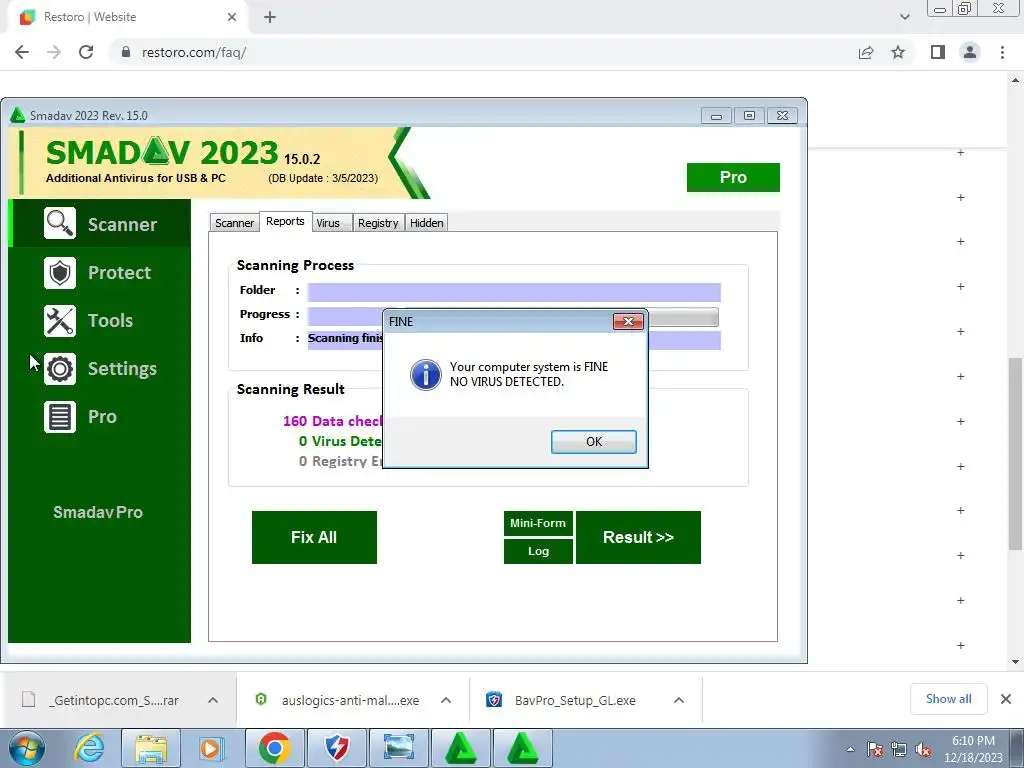The height and width of the screenshot is (768, 1024).
Task: Click the Chrome forward arrow
Action: click(54, 52)
